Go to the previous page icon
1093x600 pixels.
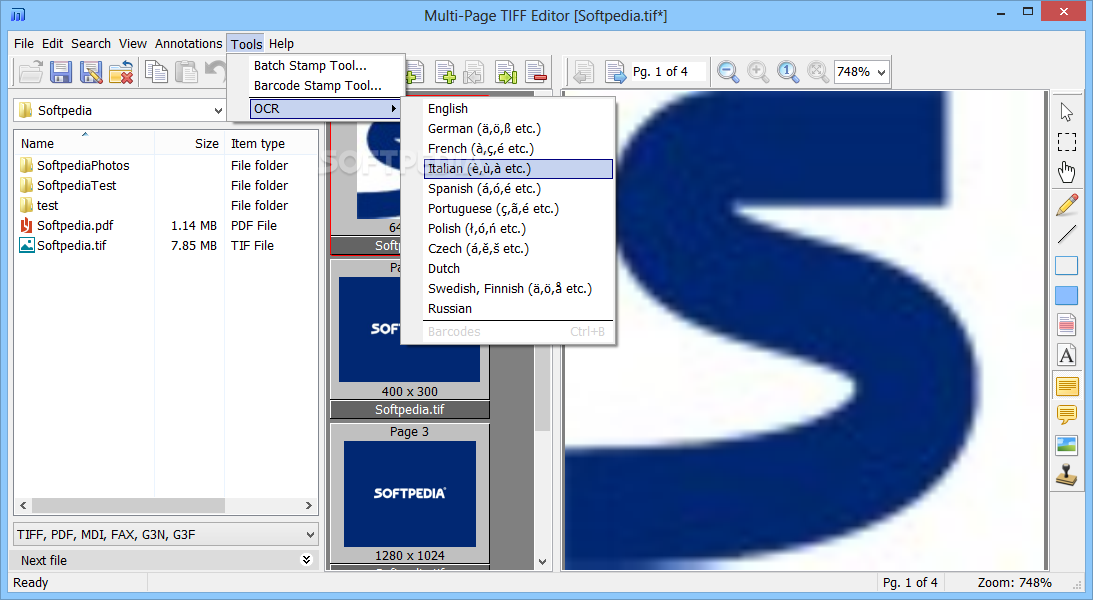[583, 72]
